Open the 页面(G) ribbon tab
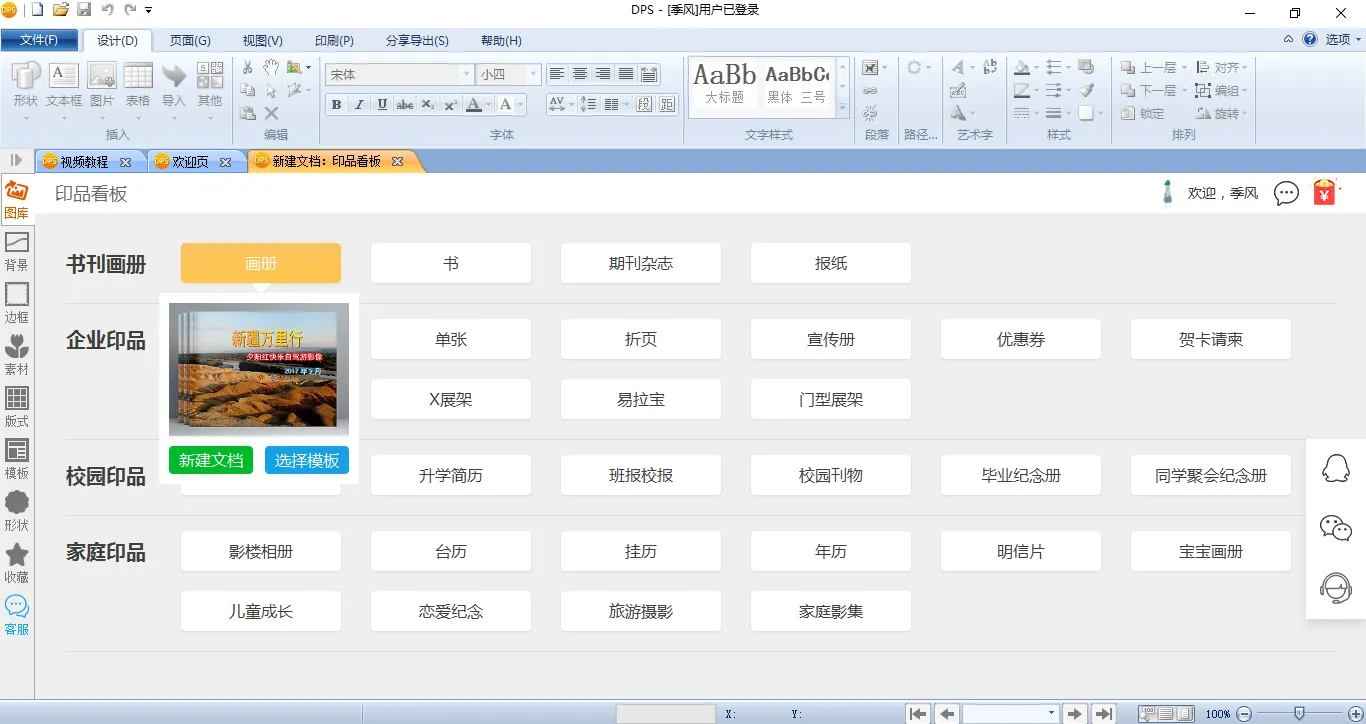The width and height of the screenshot is (1366, 724). [x=190, y=41]
